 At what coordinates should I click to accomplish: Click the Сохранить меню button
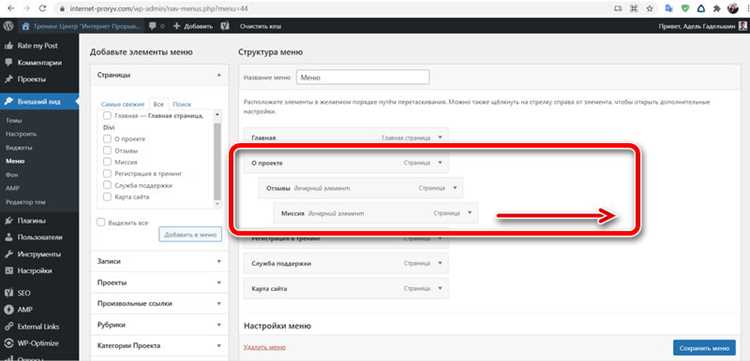(704, 348)
